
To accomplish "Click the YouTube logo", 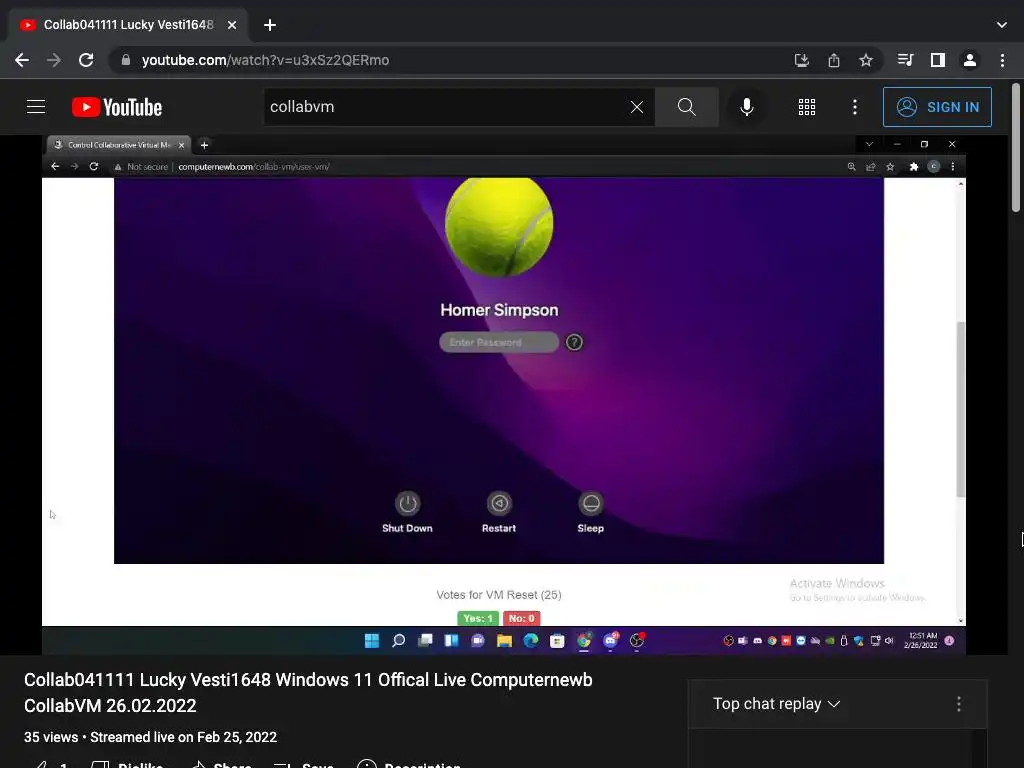I will pyautogui.click(x=117, y=107).
